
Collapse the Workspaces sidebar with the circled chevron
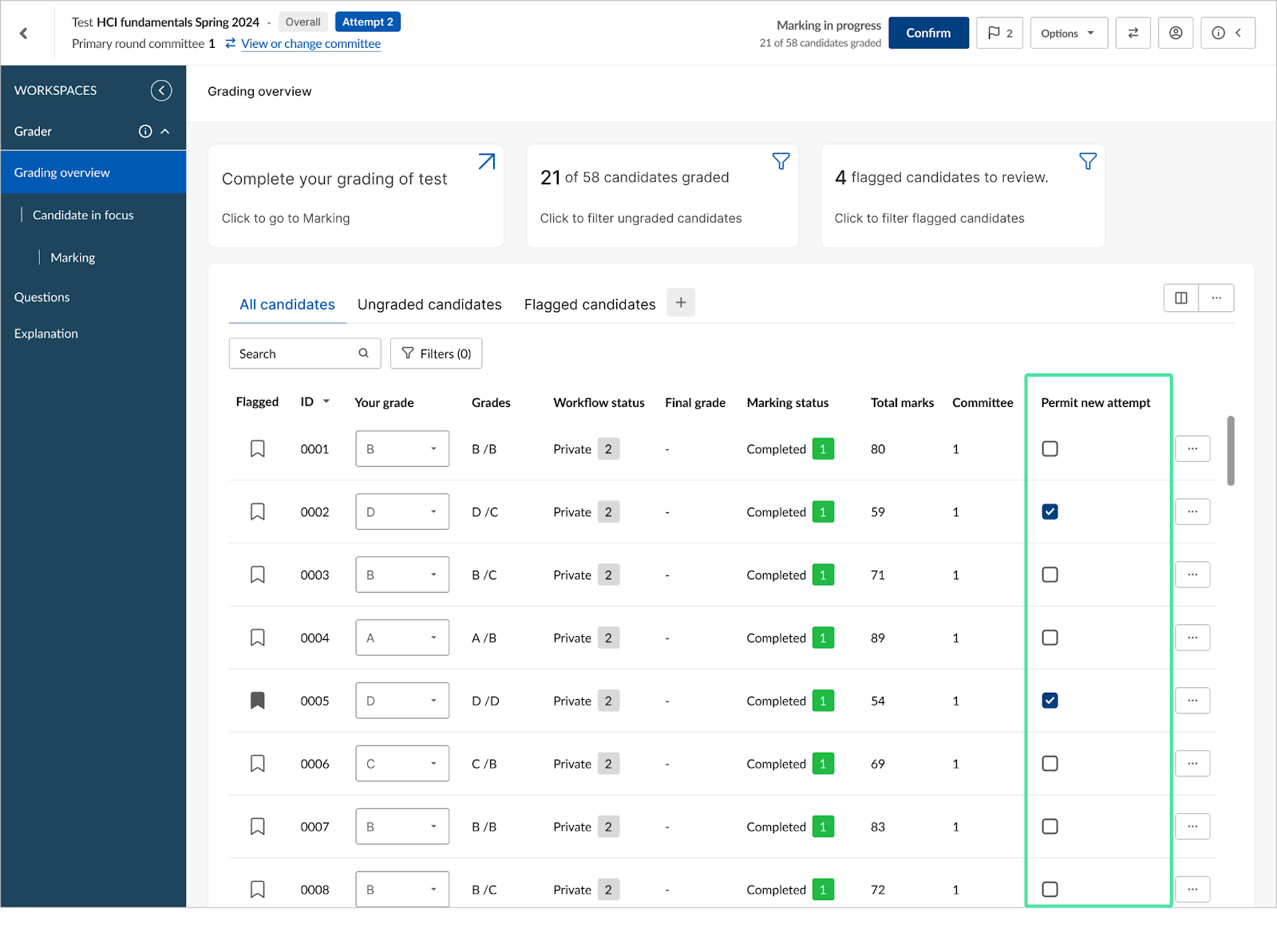coord(161,90)
